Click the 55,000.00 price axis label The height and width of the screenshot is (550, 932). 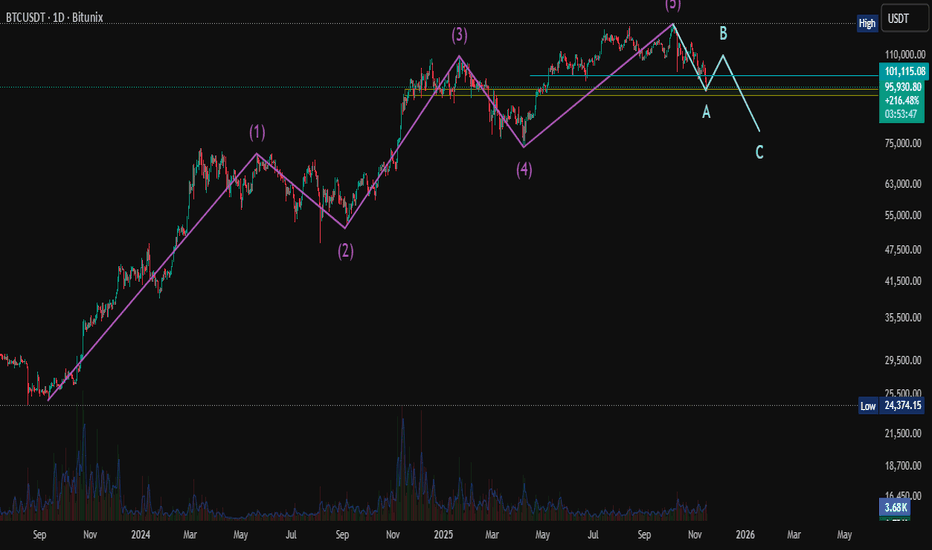903,215
